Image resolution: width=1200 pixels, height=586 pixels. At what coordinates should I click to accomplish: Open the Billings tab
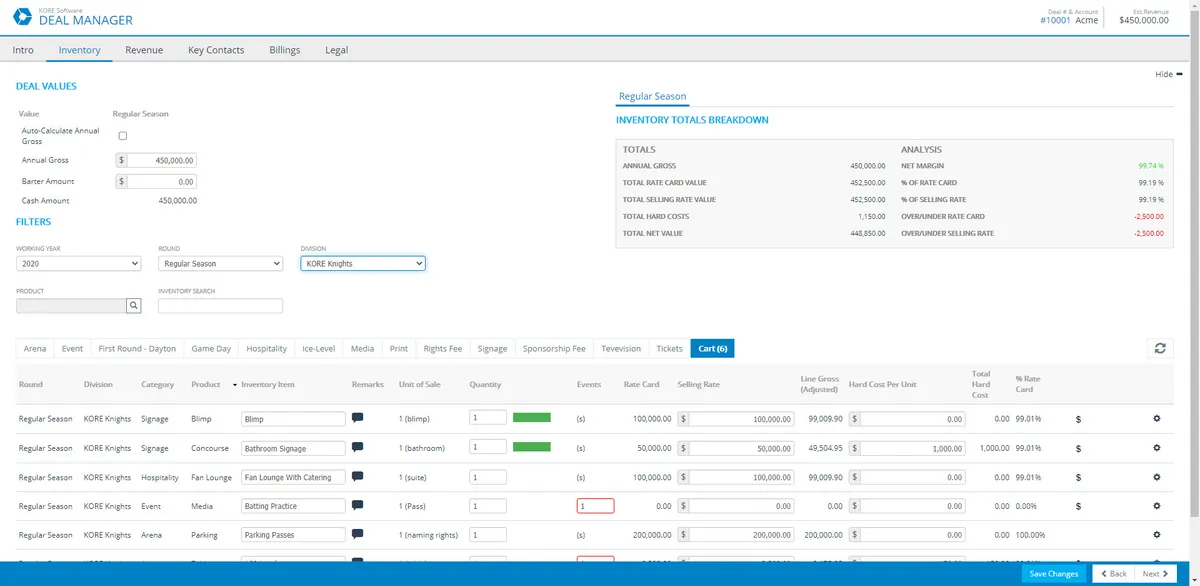(285, 50)
